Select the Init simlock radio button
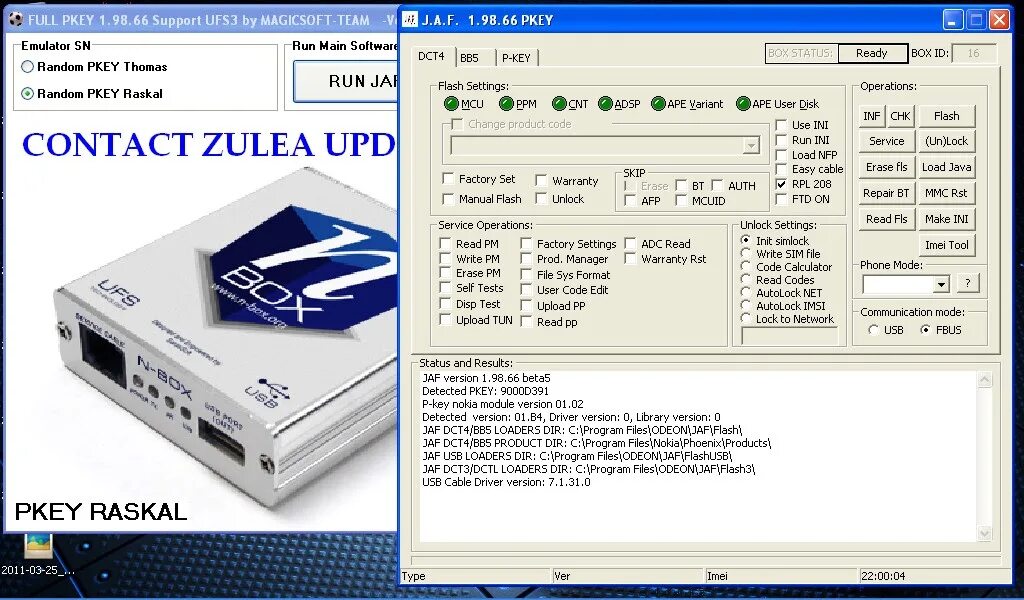Screen dimensions: 1024x600 [x=745, y=240]
